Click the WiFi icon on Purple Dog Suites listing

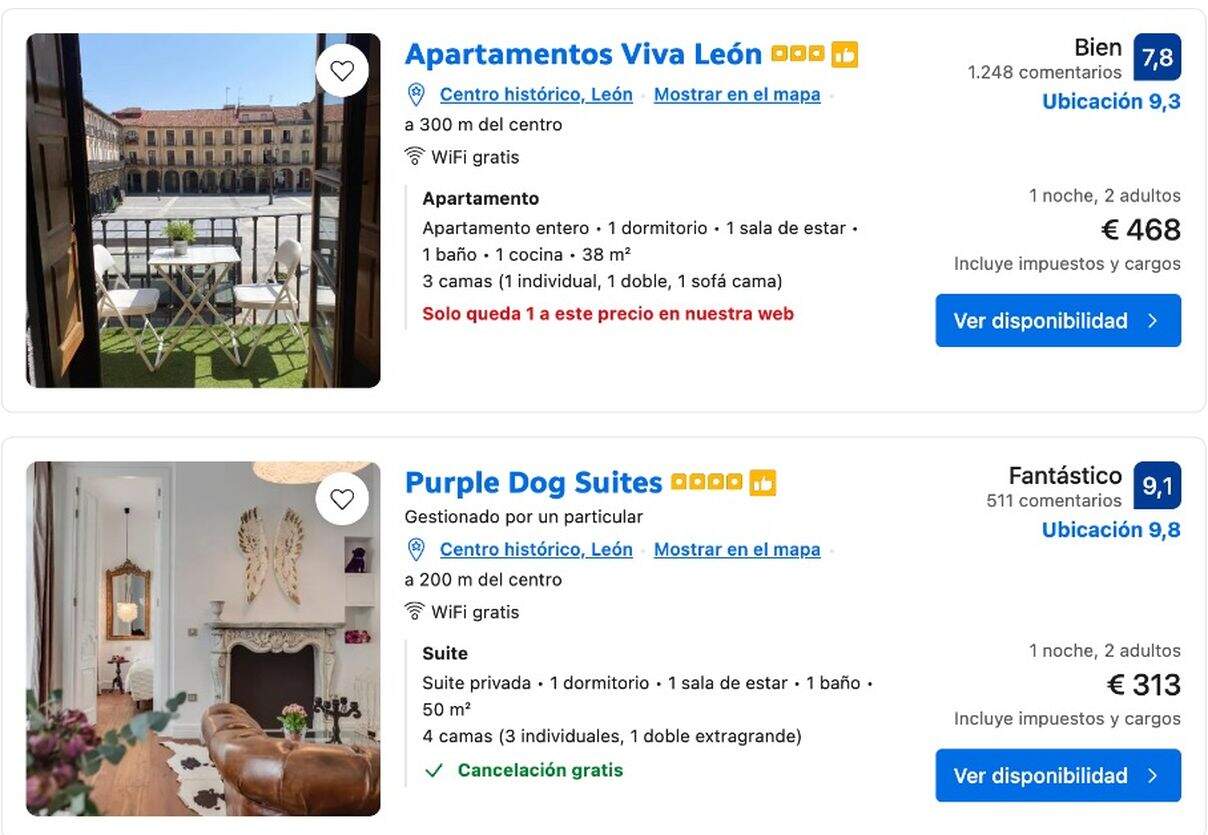pos(413,611)
